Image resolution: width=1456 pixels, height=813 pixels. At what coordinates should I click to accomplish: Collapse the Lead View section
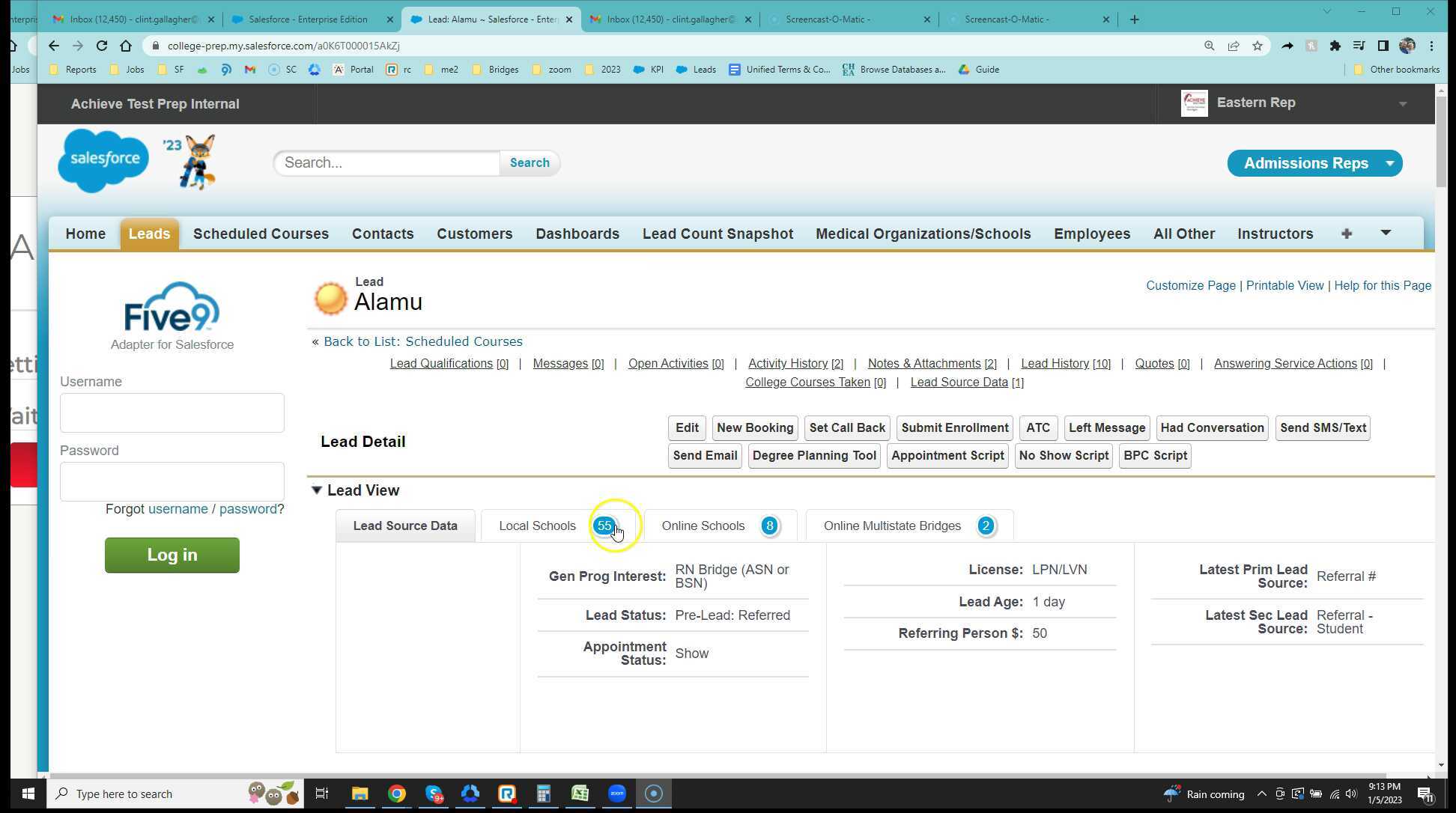point(317,490)
